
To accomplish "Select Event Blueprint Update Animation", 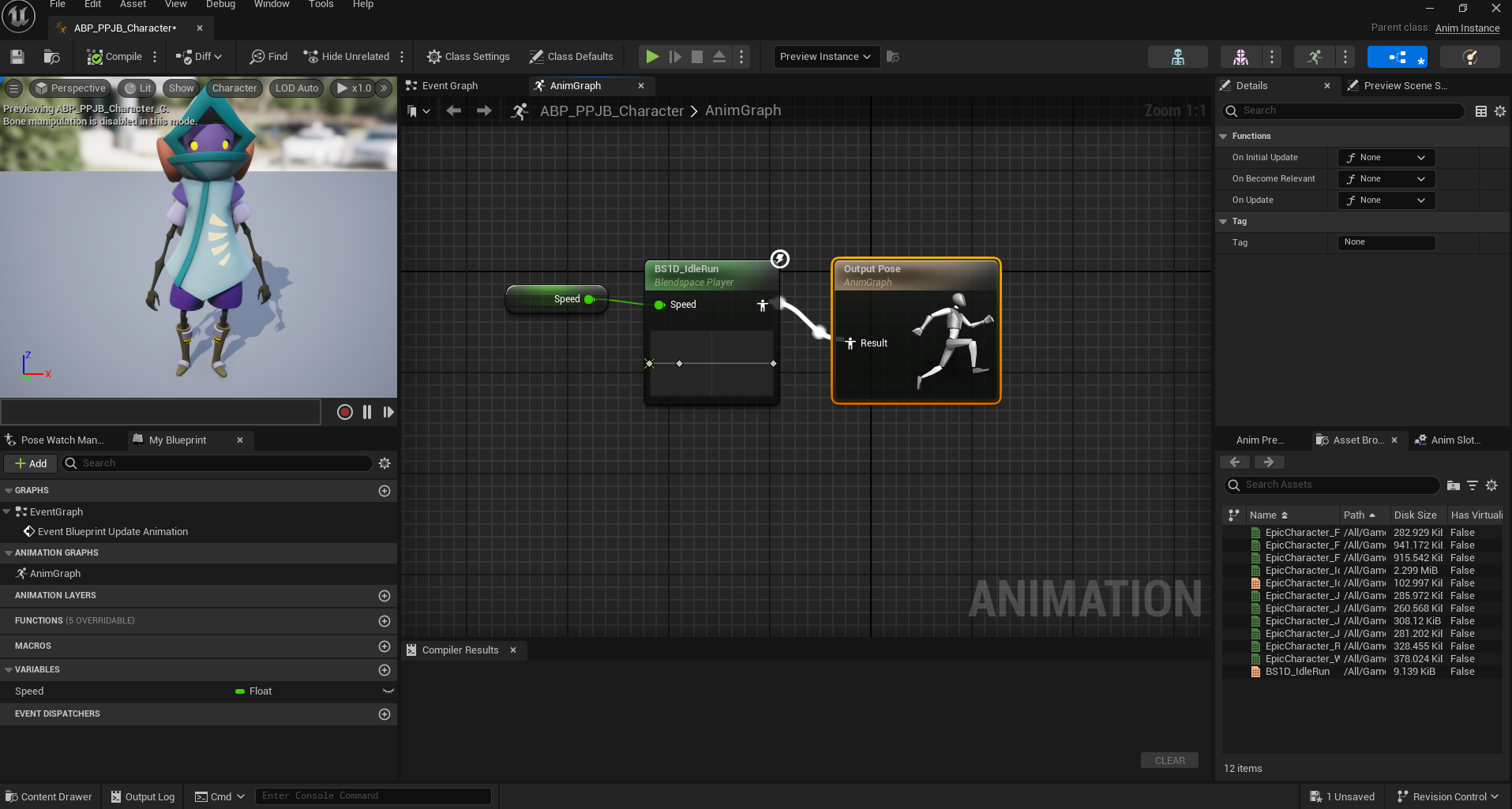I will pyautogui.click(x=112, y=532).
